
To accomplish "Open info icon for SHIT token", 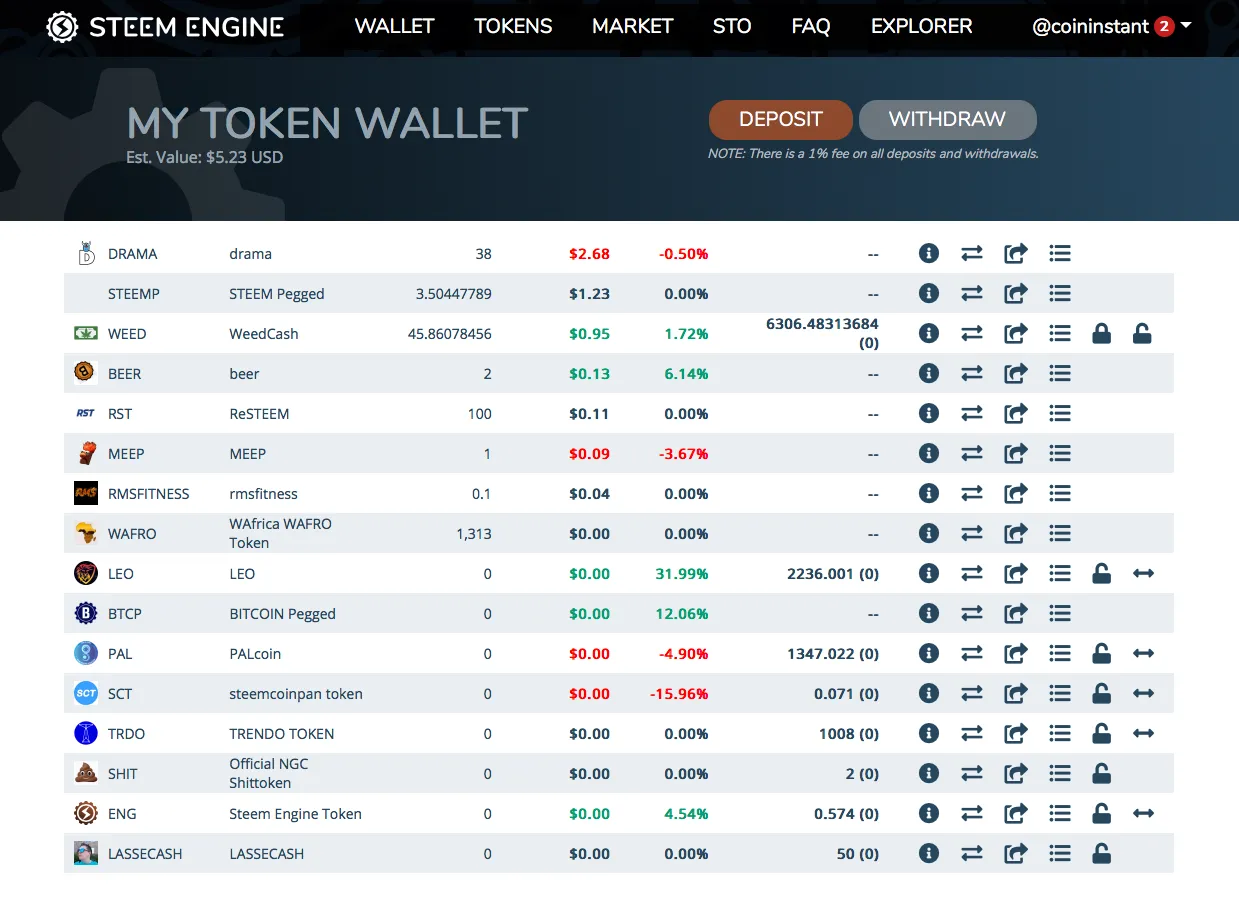I will (929, 774).
